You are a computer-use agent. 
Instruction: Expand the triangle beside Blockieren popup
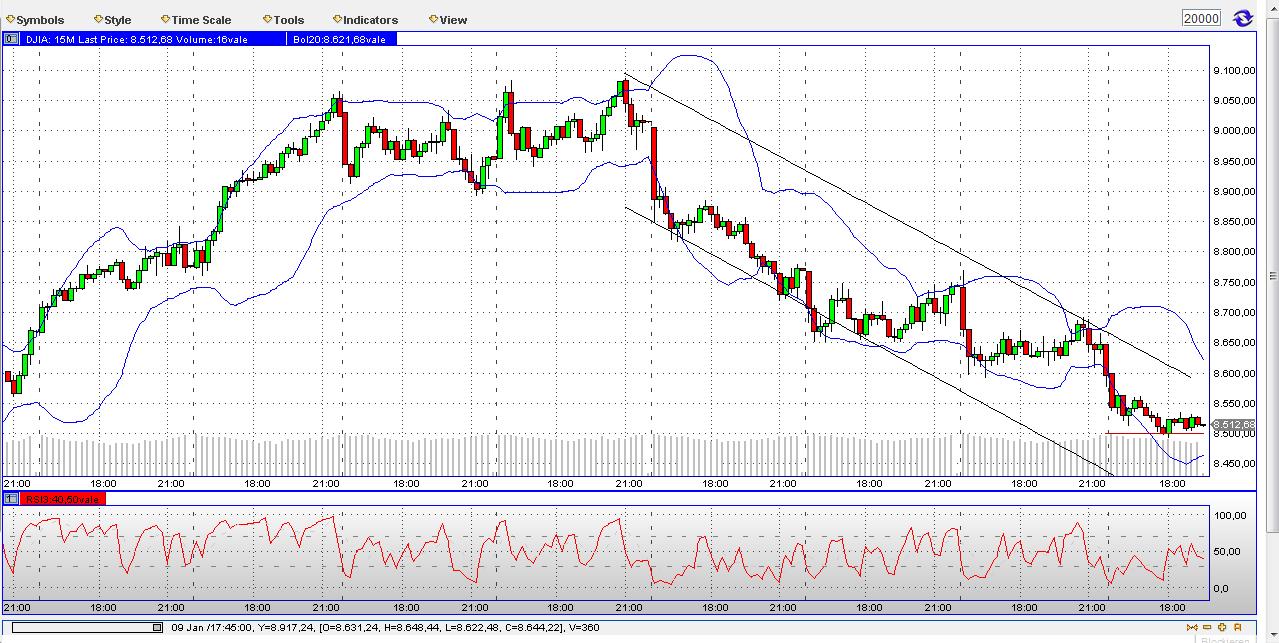click(1273, 636)
